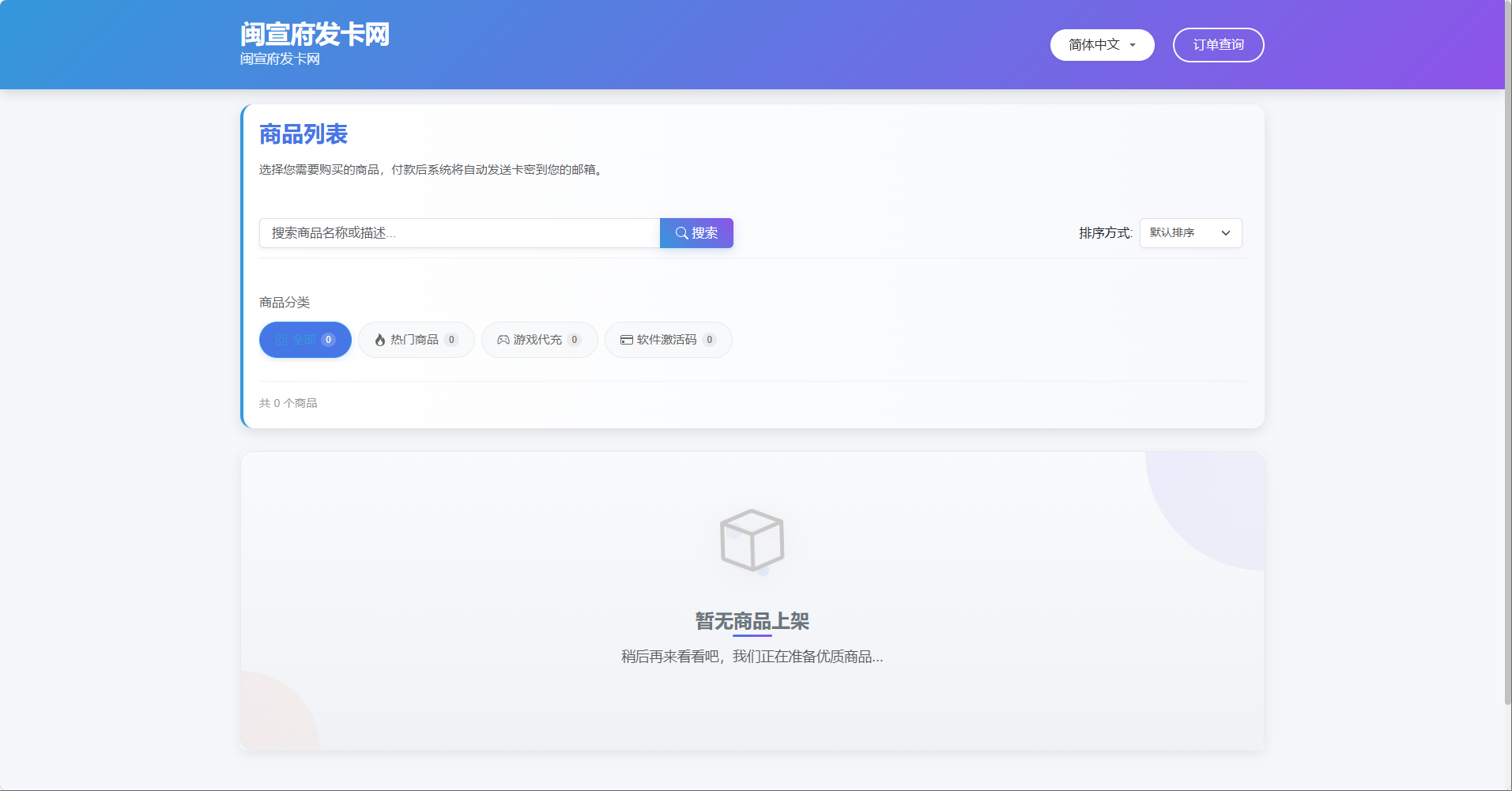Click the 0 count badge on 软件激活码
Image resolution: width=1512 pixels, height=791 pixels.
710,340
